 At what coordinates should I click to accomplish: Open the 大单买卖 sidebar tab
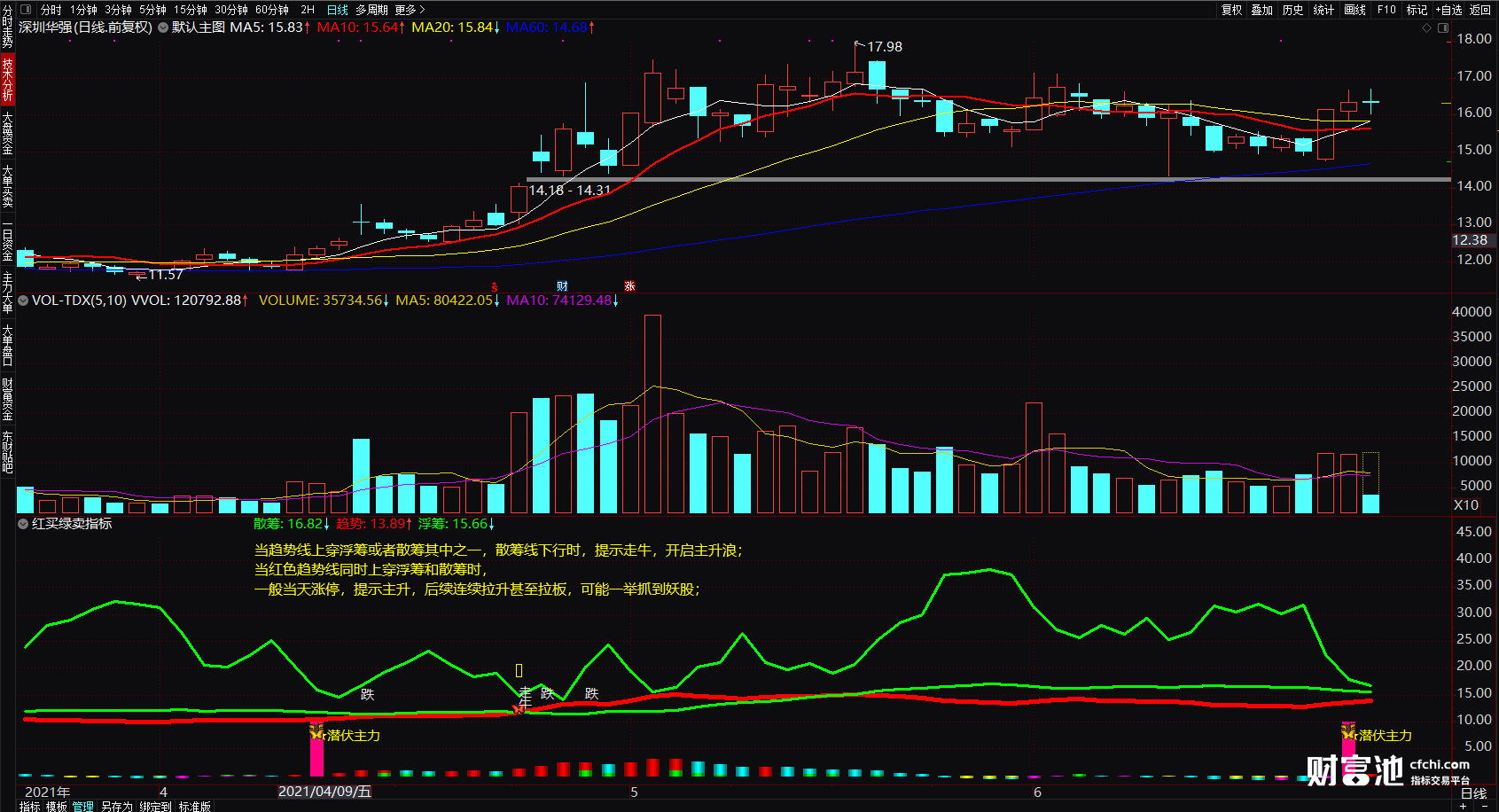[7, 186]
